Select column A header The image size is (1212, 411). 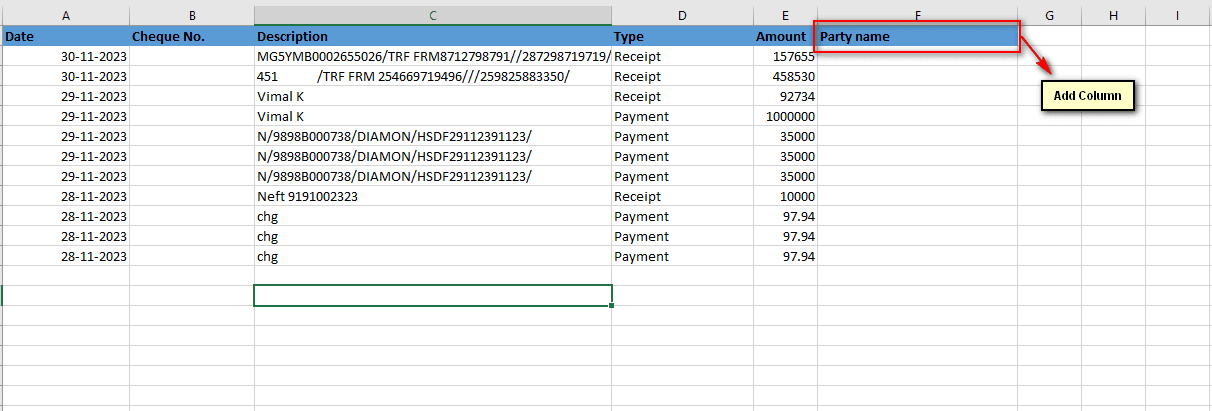point(66,15)
